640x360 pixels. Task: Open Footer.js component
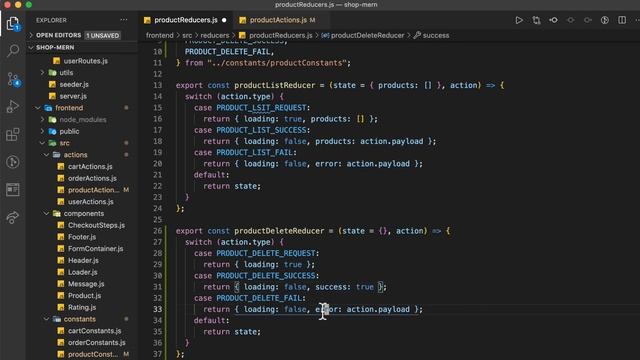[82, 237]
